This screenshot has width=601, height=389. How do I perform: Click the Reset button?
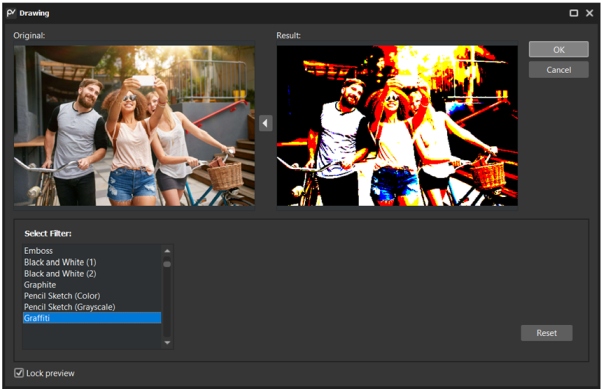(547, 333)
